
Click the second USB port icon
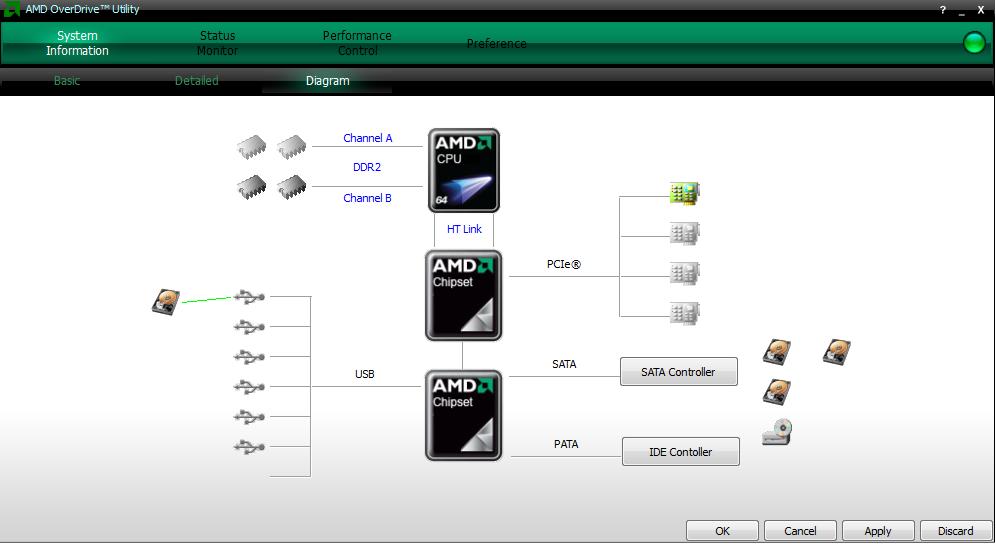[x=249, y=327]
